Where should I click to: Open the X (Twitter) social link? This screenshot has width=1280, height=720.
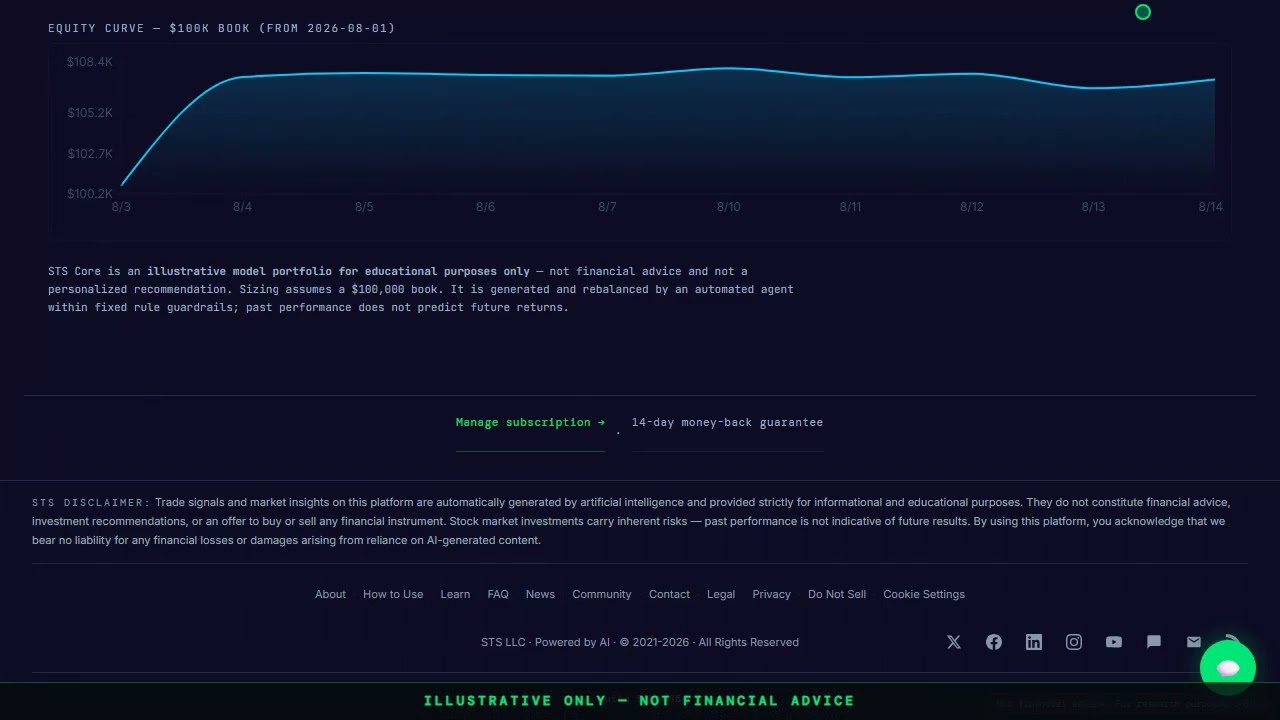coord(954,642)
